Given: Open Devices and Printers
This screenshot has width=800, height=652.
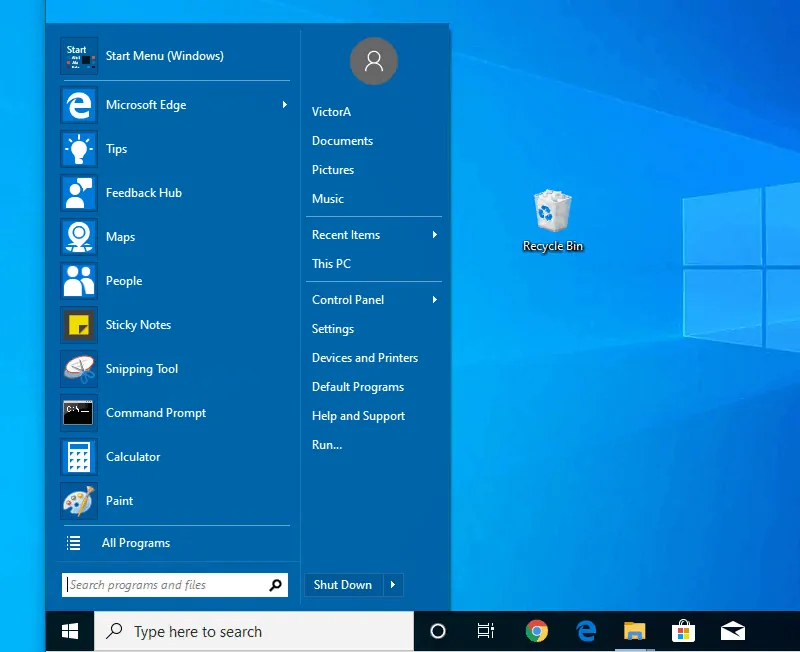Looking at the screenshot, I should tap(364, 357).
